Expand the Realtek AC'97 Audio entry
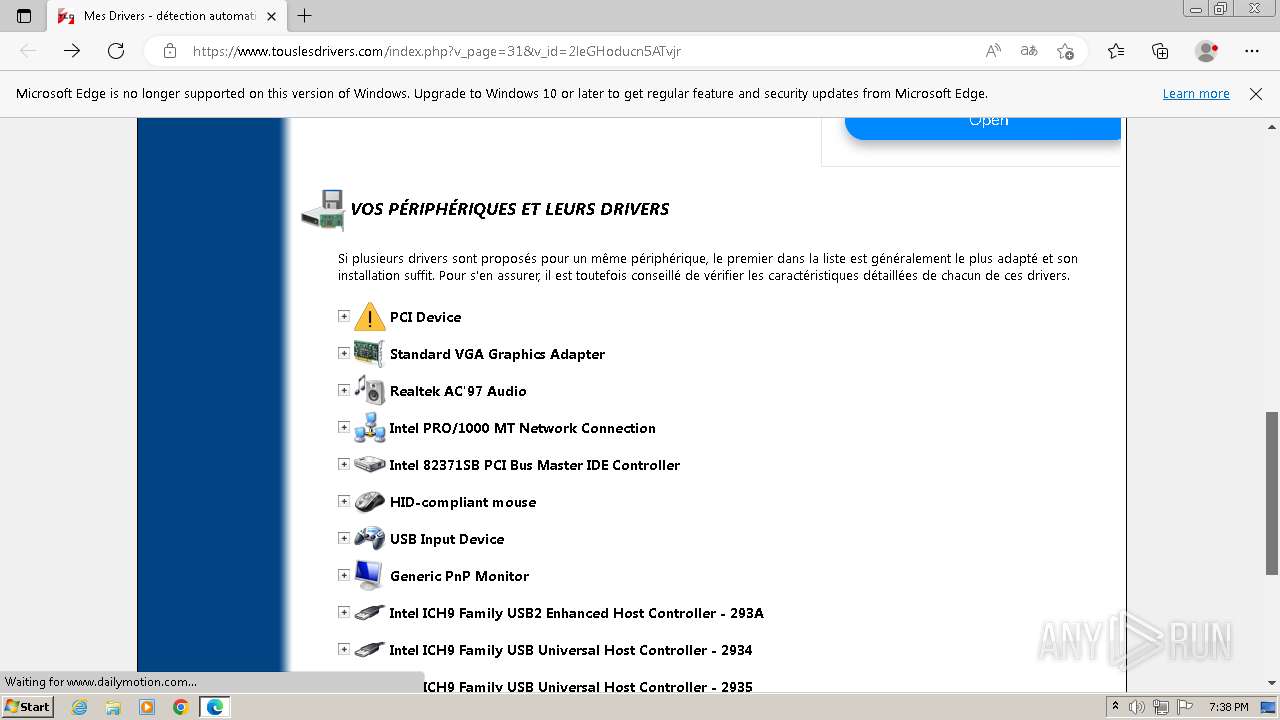Screen dimensions: 1280x720 coord(344,390)
